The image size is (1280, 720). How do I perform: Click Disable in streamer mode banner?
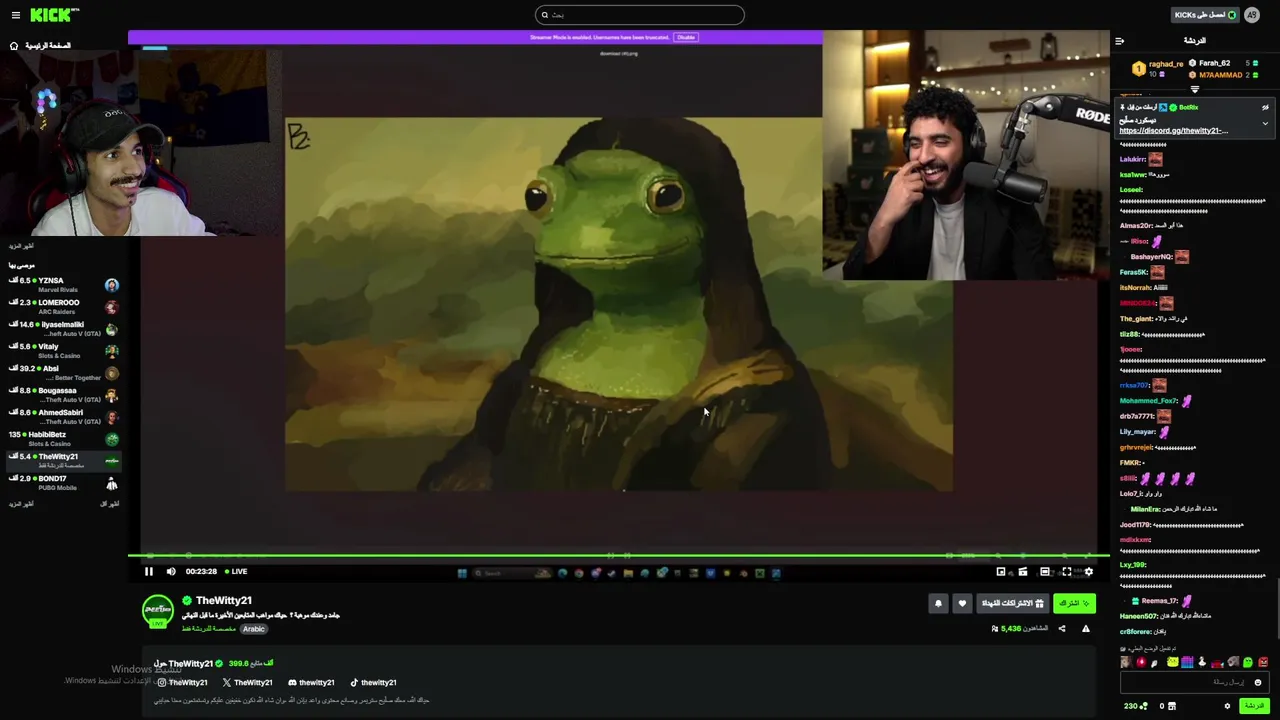click(x=686, y=37)
